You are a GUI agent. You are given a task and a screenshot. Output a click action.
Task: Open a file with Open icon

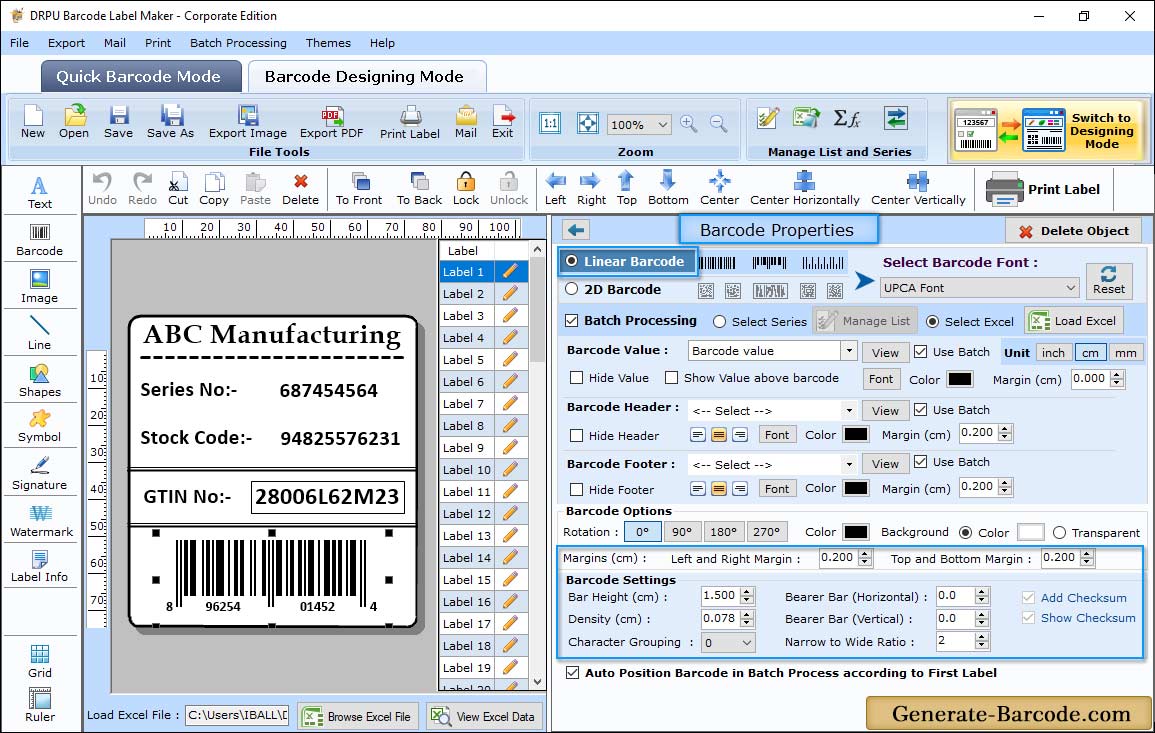point(74,122)
